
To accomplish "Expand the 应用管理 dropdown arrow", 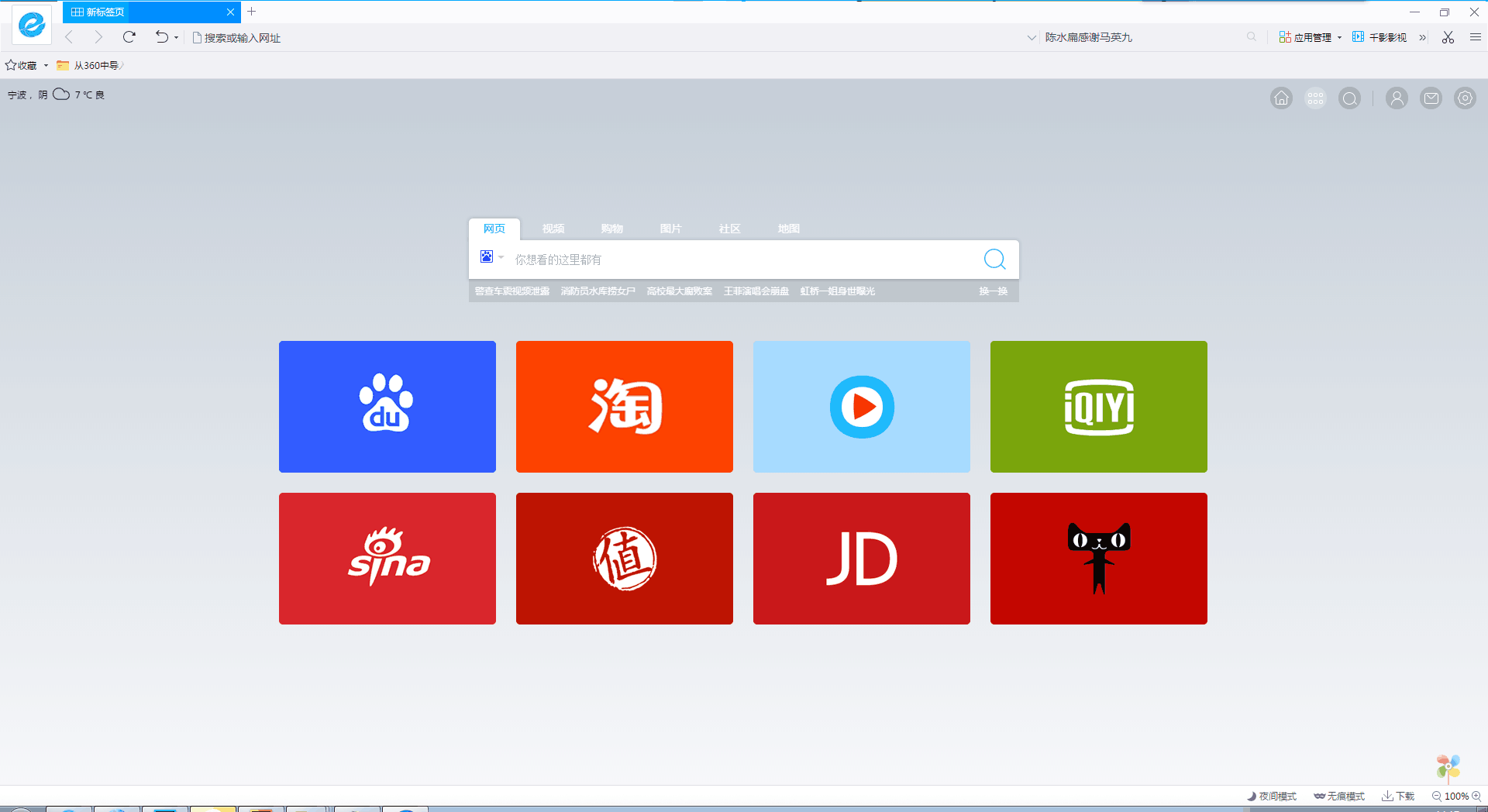I will click(1339, 38).
